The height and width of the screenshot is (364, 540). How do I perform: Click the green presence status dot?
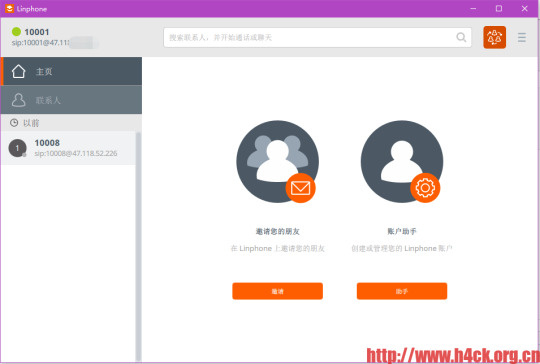pos(16,32)
